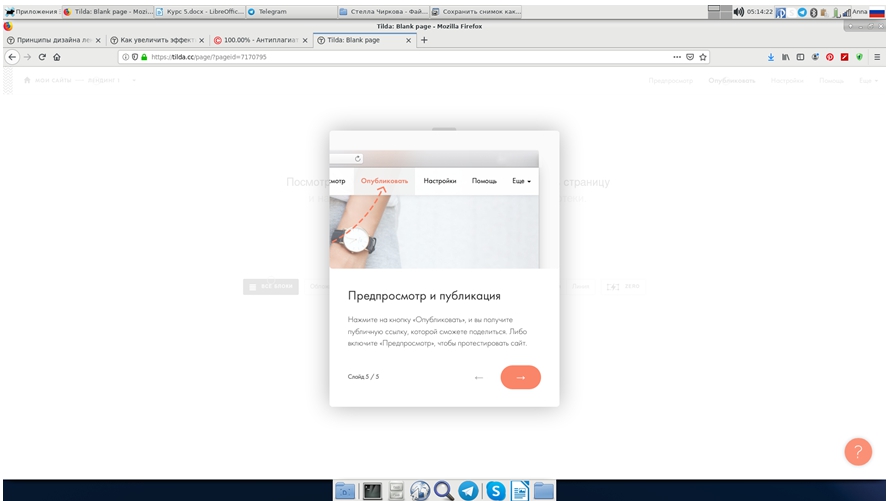Open the orange help question-mark bubble

click(858, 451)
